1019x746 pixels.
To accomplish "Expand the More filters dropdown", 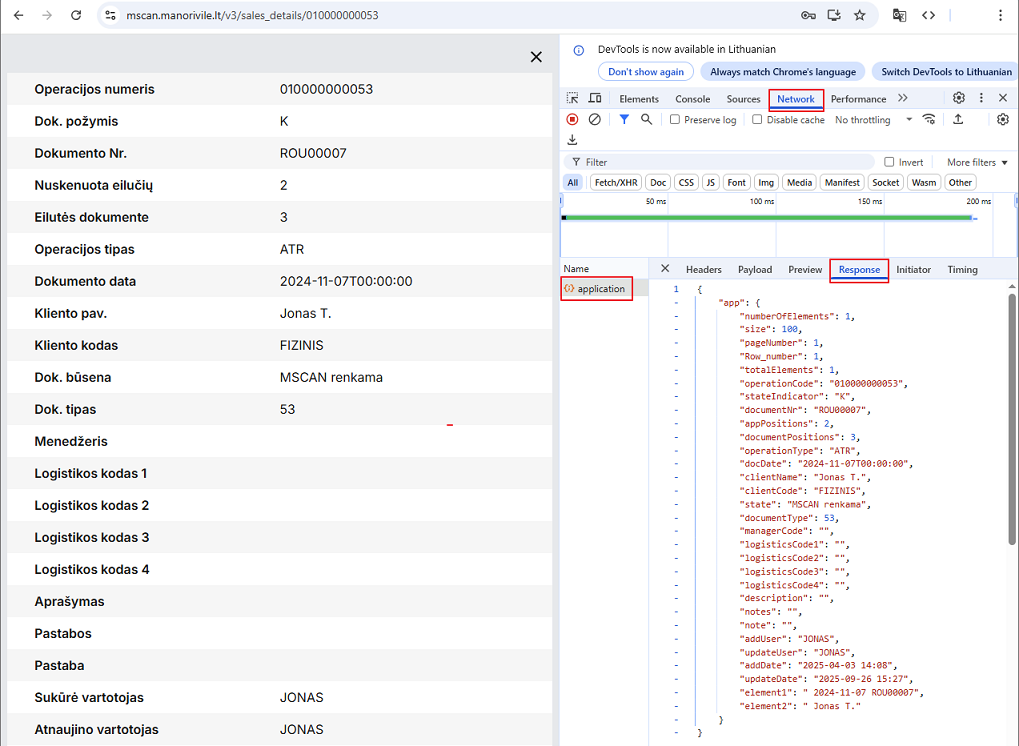I will pyautogui.click(x=977, y=162).
